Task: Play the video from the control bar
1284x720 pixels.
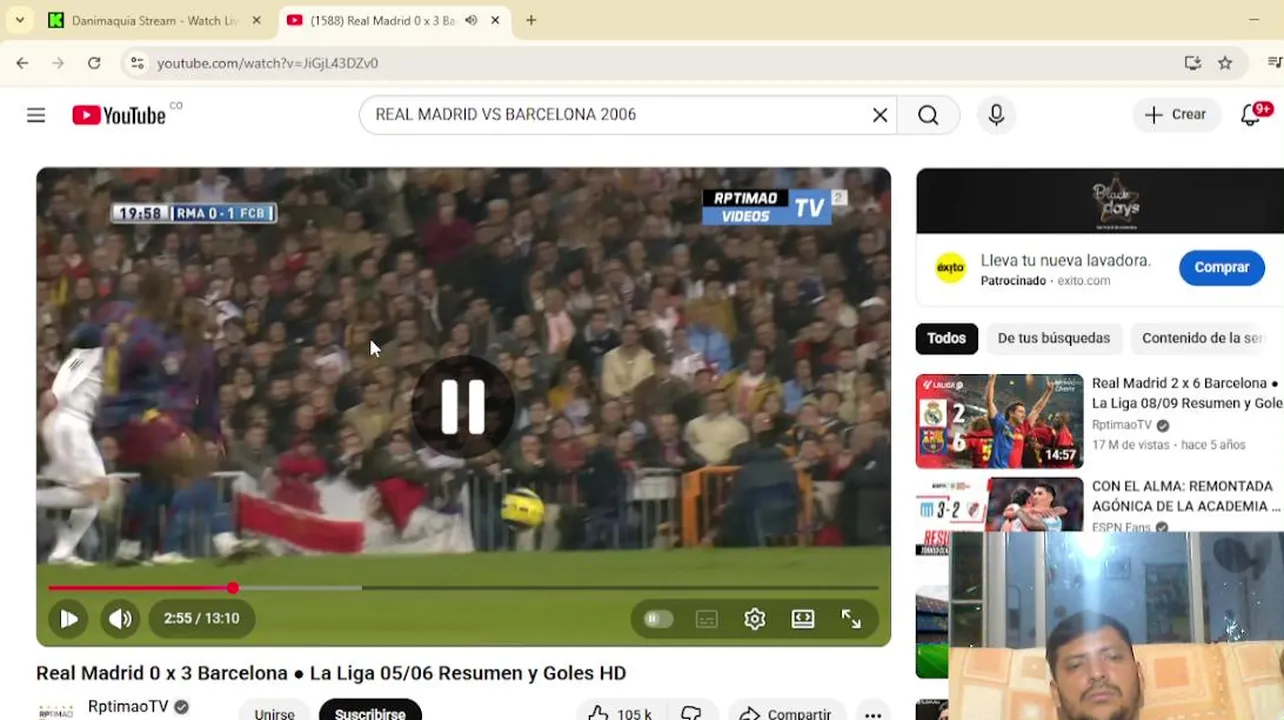Action: [68, 619]
